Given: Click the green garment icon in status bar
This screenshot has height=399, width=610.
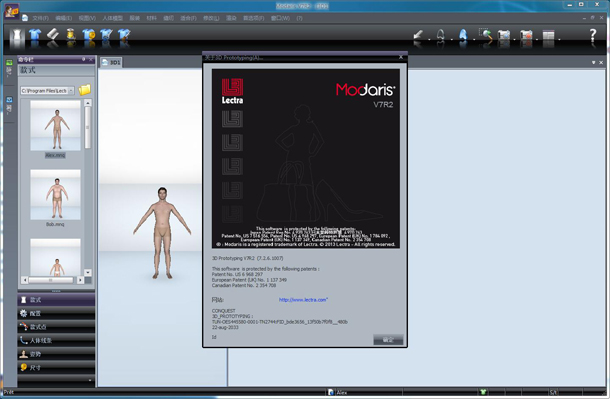Looking at the screenshot, I should [483, 392].
